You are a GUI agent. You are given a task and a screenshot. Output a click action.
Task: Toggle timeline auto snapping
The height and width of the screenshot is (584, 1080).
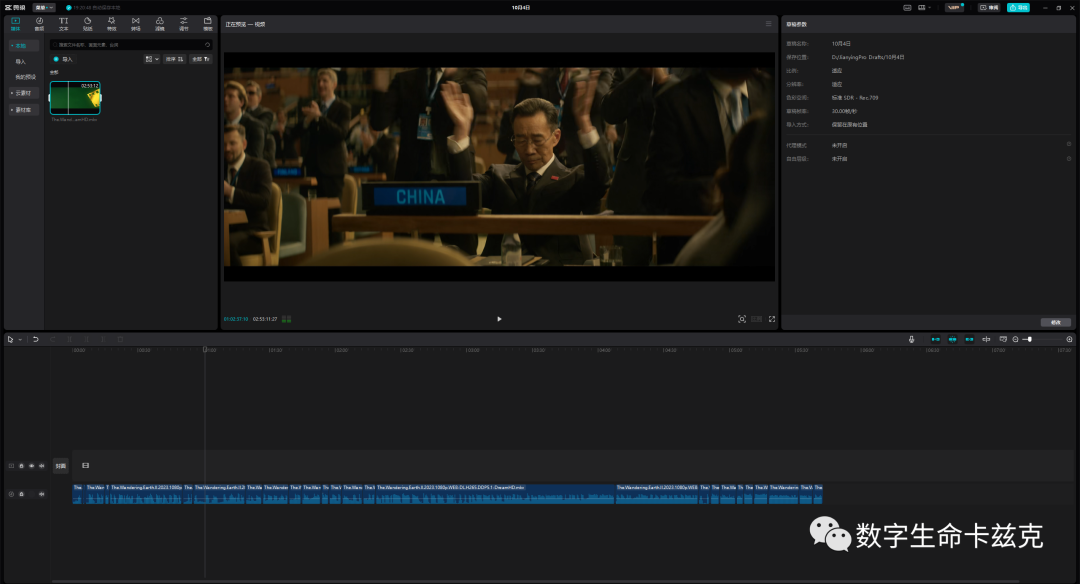953,340
